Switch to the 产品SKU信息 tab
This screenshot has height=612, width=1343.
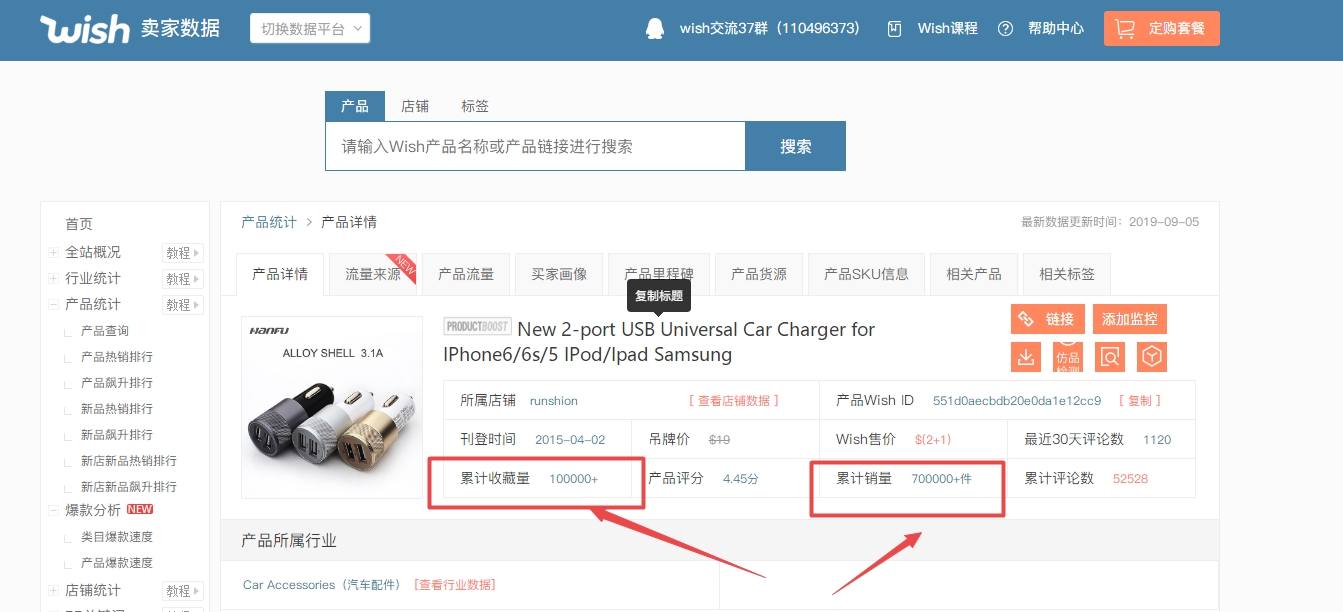pyautogui.click(x=866, y=274)
